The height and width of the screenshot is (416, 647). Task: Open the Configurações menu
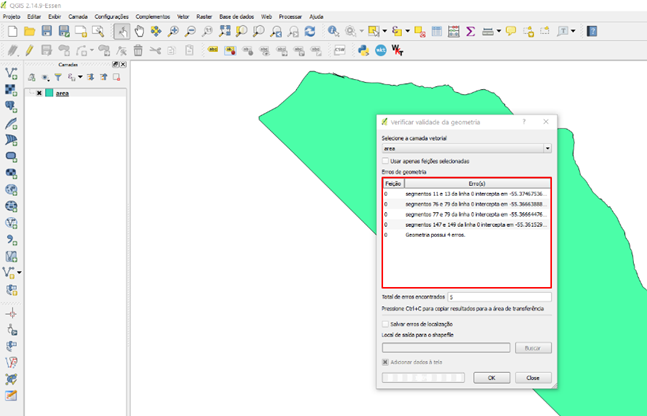[111, 17]
